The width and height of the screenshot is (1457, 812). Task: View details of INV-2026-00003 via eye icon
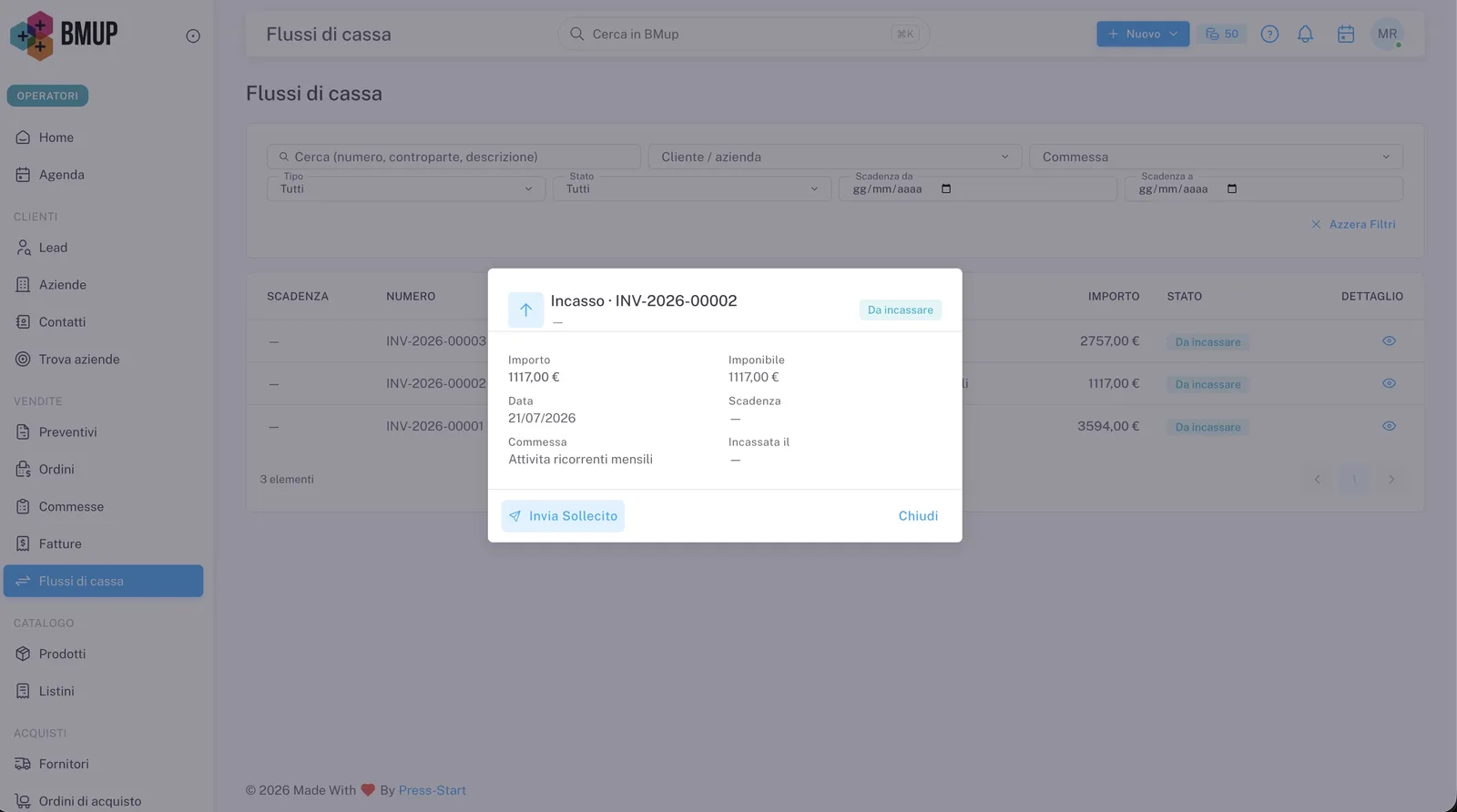[x=1389, y=340]
